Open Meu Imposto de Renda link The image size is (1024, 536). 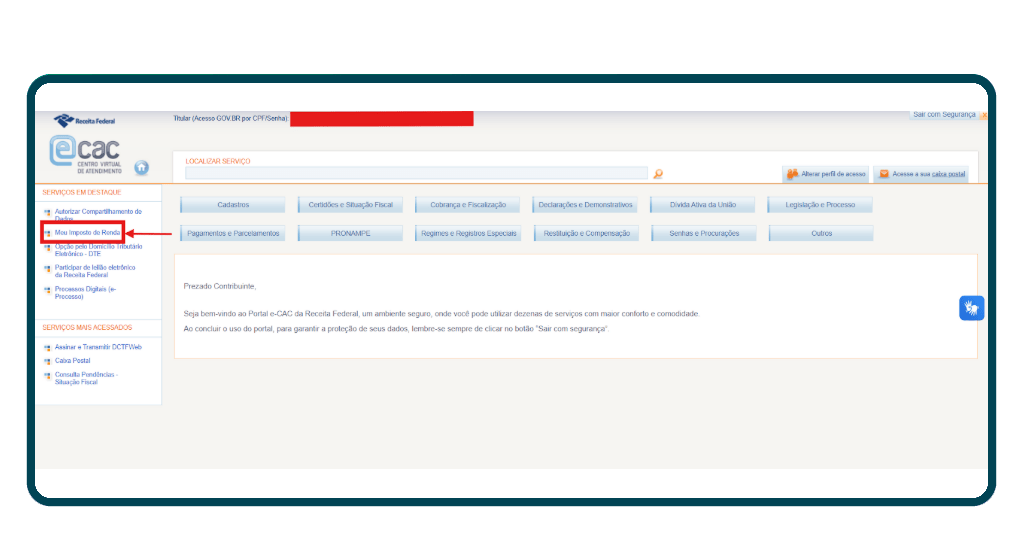[88, 233]
